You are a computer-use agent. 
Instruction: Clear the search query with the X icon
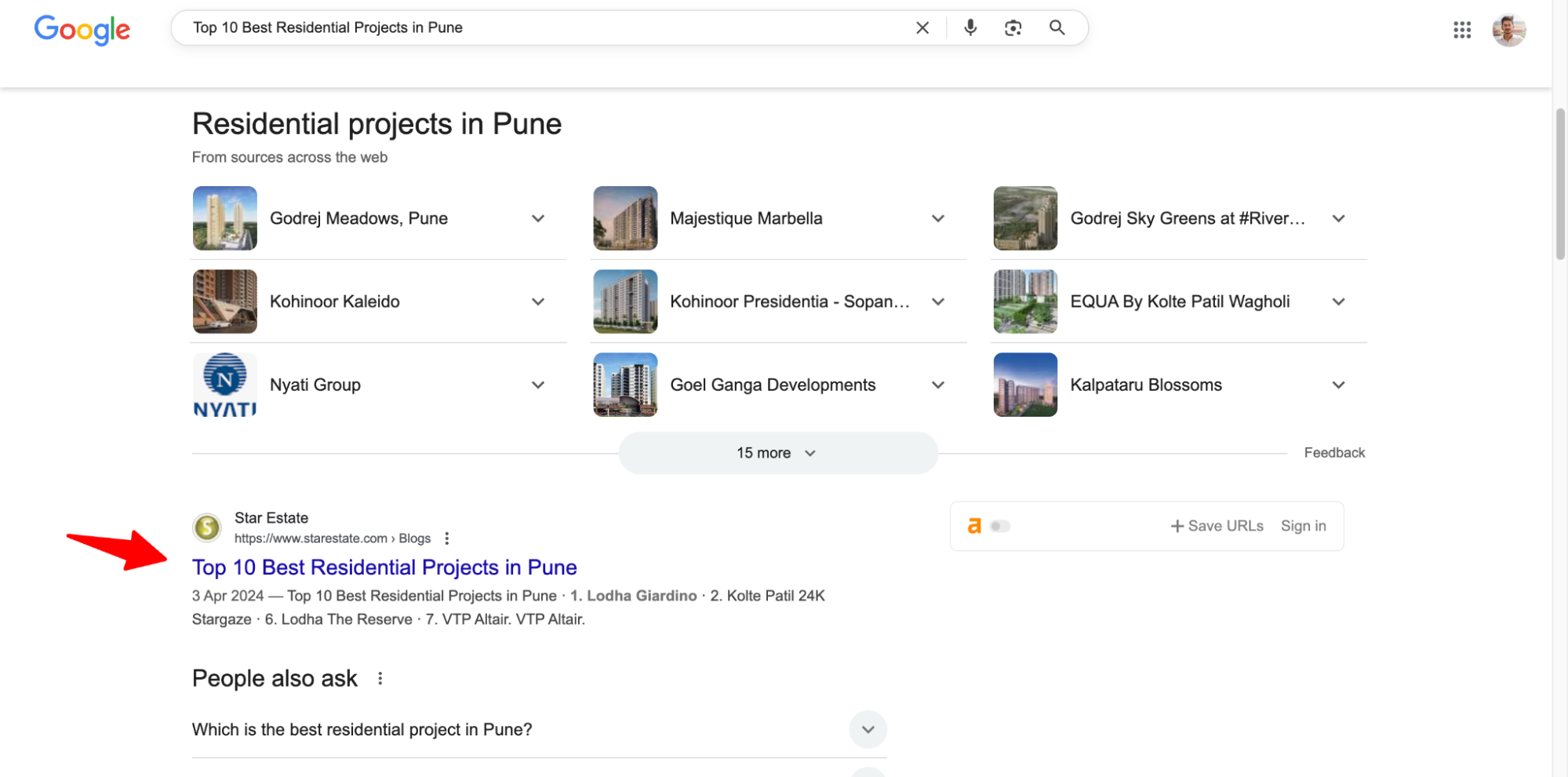point(922,27)
